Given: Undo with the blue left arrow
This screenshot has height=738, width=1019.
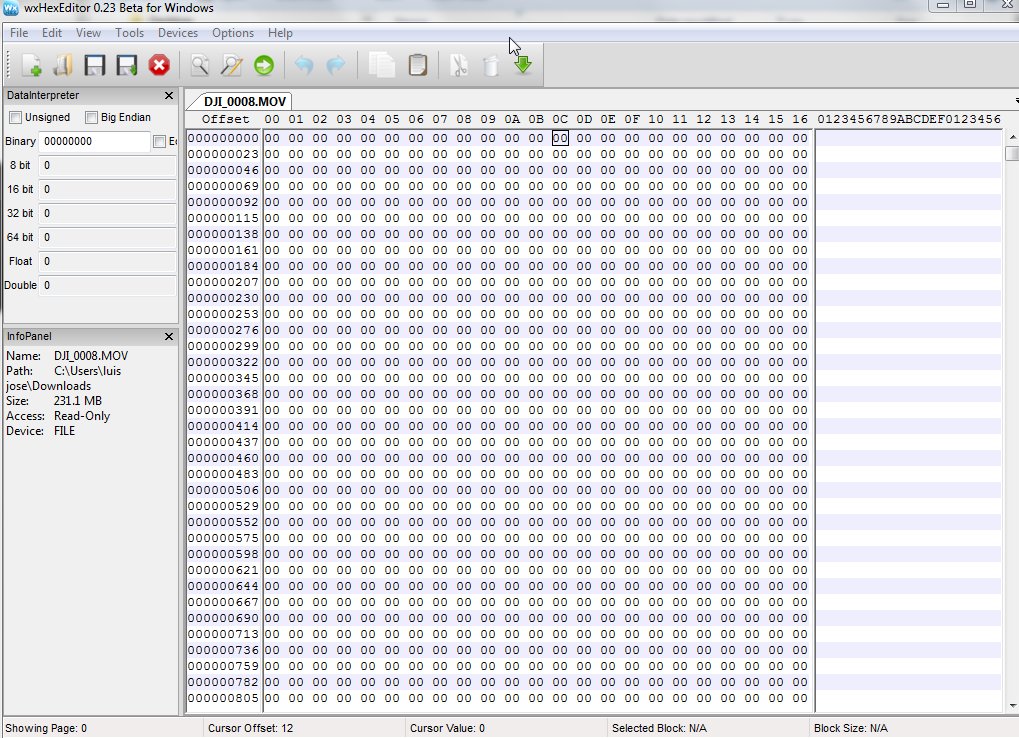Looking at the screenshot, I should 304,65.
